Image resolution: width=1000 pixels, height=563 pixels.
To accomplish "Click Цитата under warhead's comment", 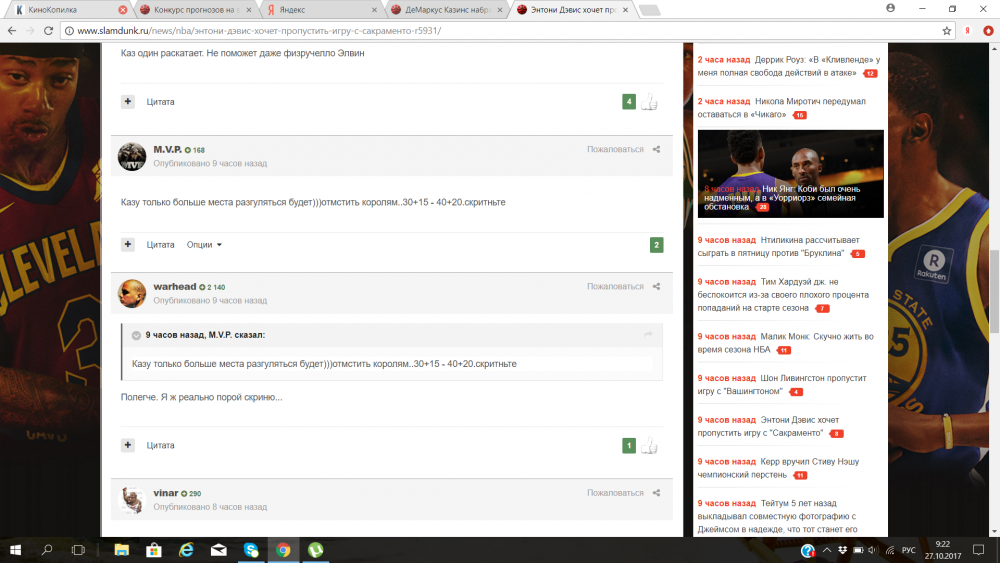I will [160, 445].
